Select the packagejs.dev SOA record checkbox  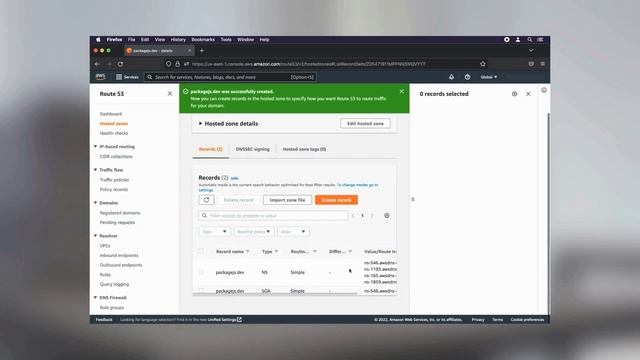[201, 290]
